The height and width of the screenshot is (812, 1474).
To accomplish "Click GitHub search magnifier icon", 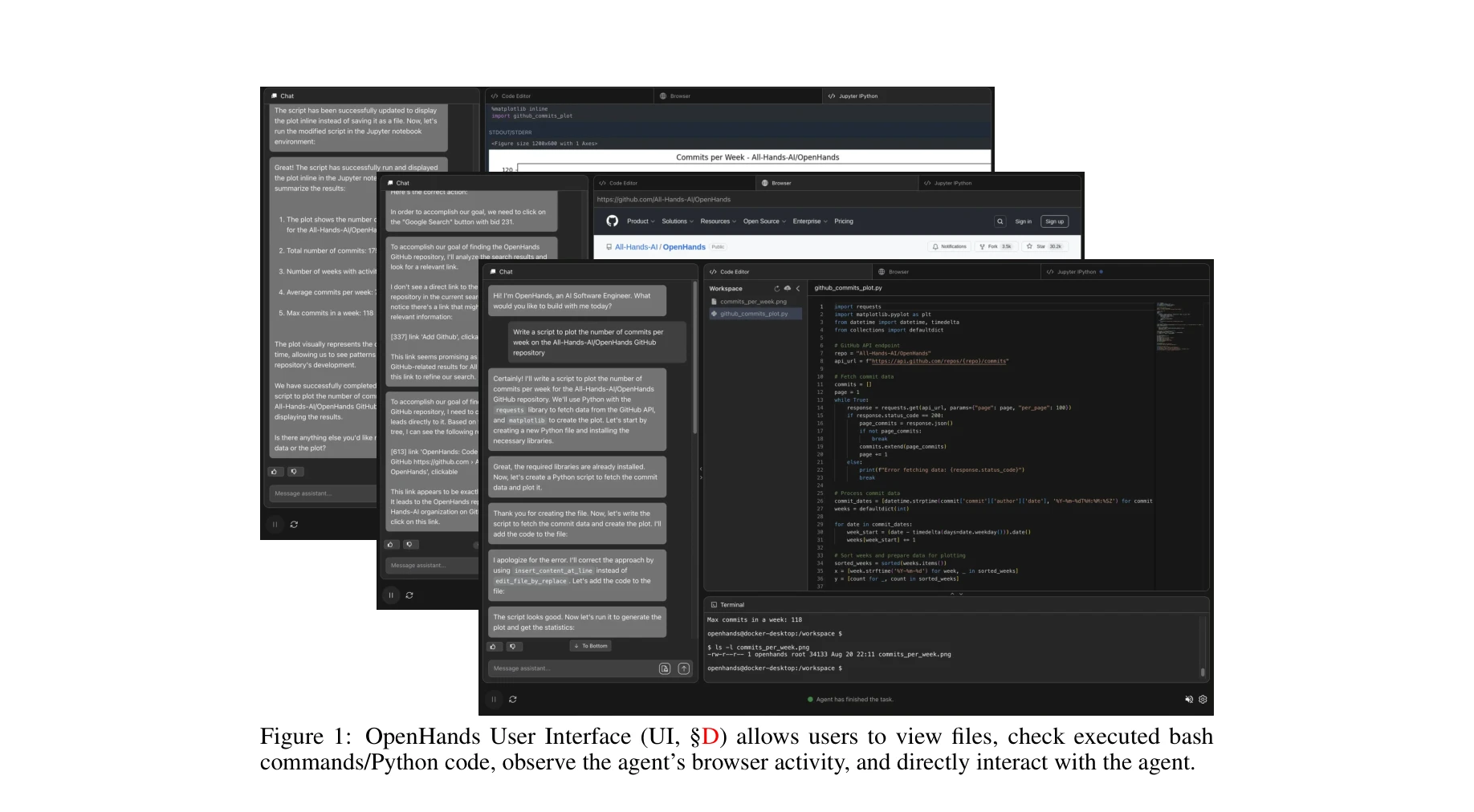I will coord(1000,221).
